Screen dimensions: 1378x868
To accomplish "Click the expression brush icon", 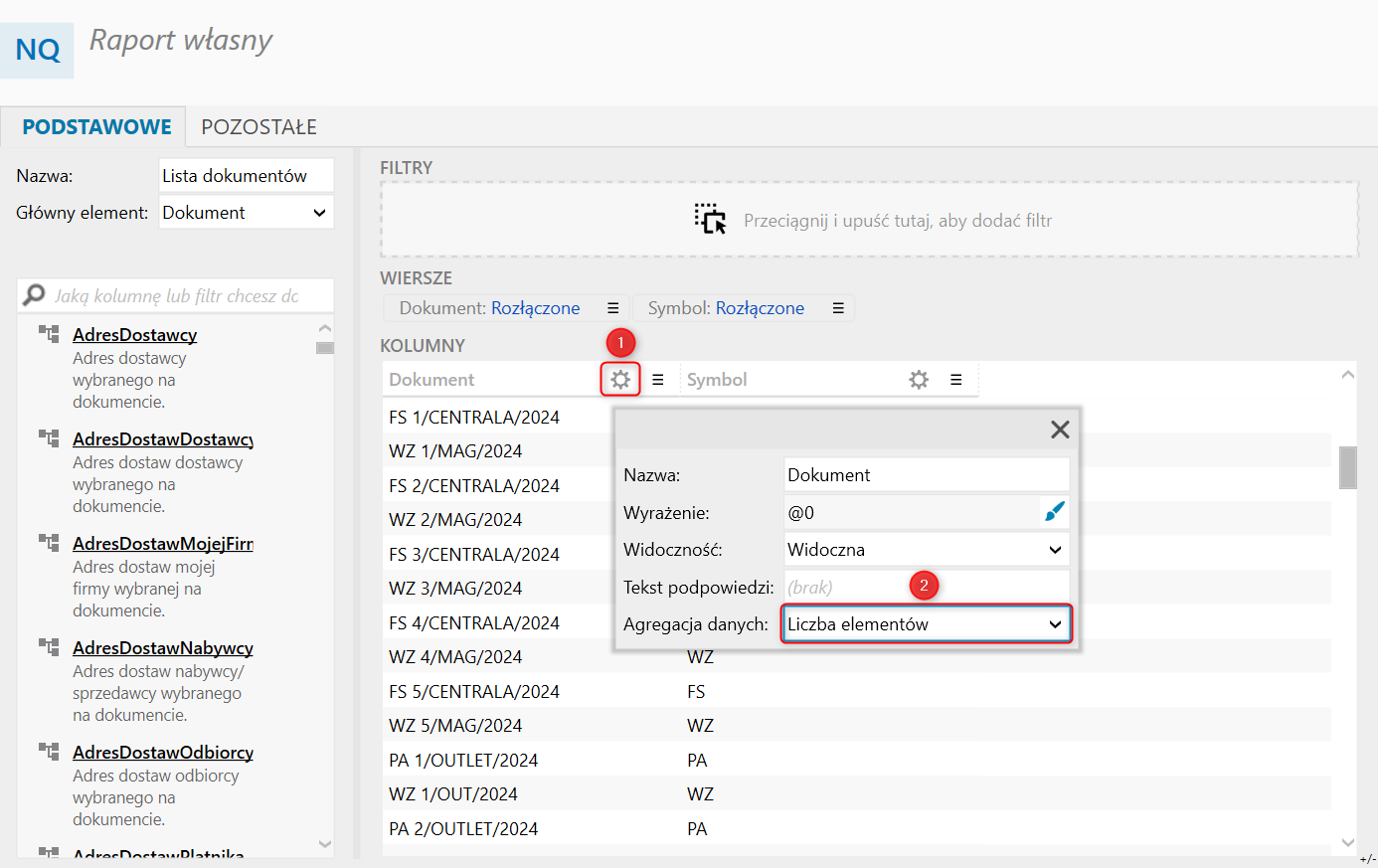I will tap(1055, 512).
